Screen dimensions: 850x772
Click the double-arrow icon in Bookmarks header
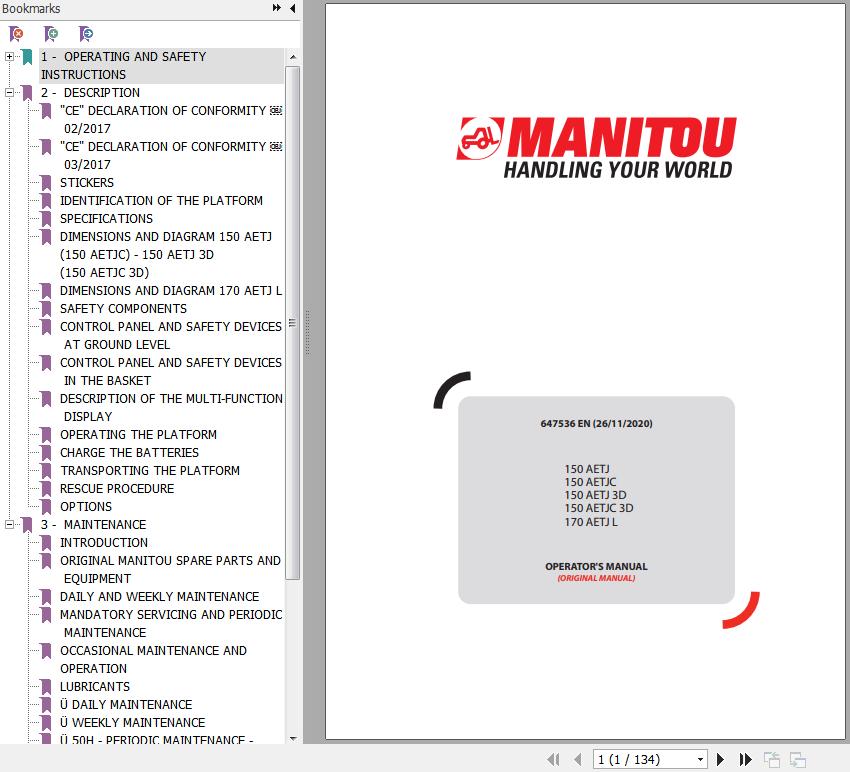click(276, 8)
